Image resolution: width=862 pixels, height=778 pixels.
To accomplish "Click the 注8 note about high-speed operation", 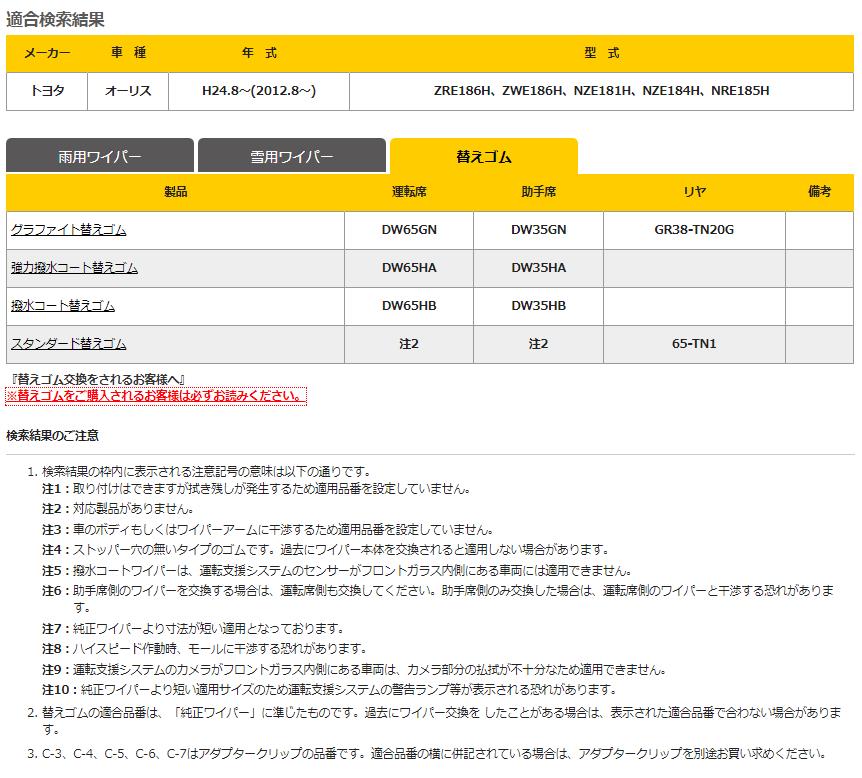I will click(x=205, y=649).
